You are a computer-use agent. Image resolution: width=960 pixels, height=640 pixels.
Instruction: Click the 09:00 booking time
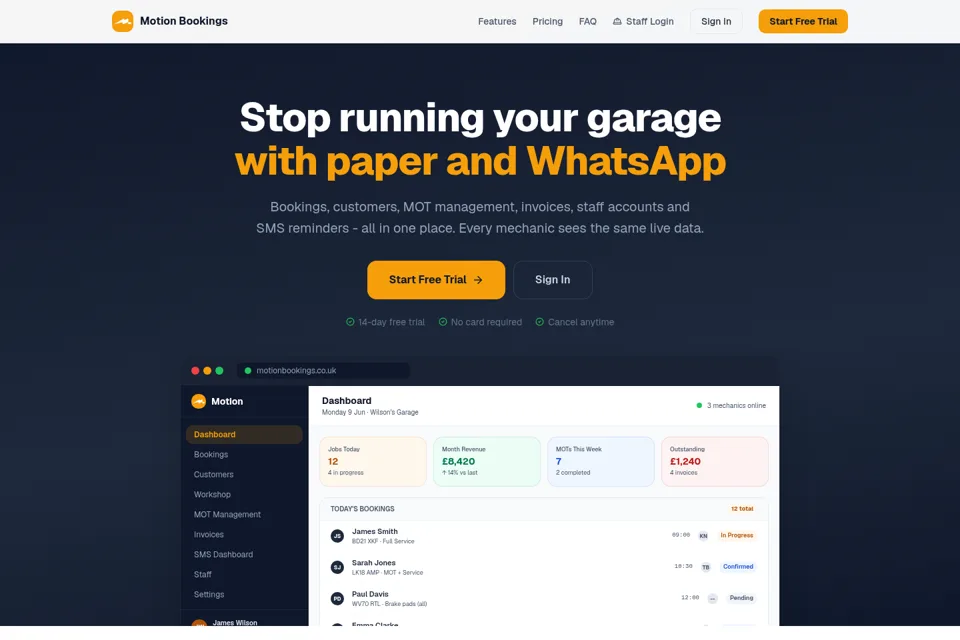tap(681, 535)
